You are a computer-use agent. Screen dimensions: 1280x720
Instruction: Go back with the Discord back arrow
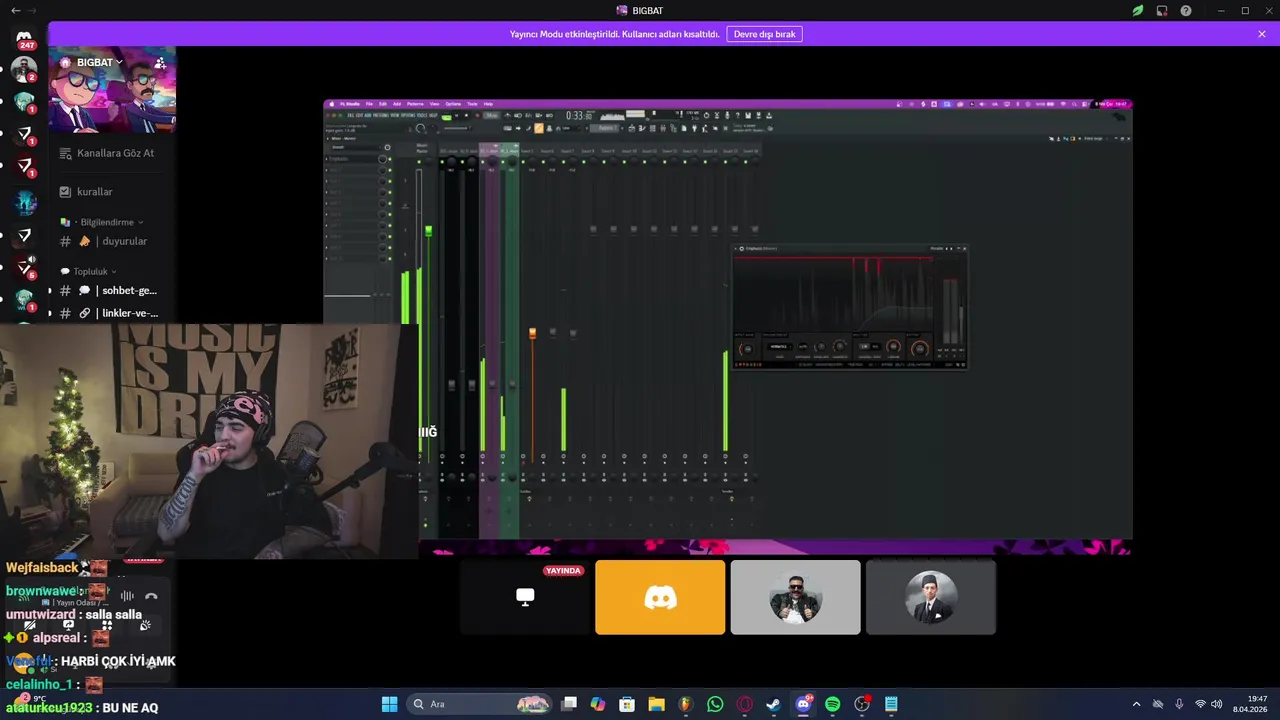tap(15, 10)
